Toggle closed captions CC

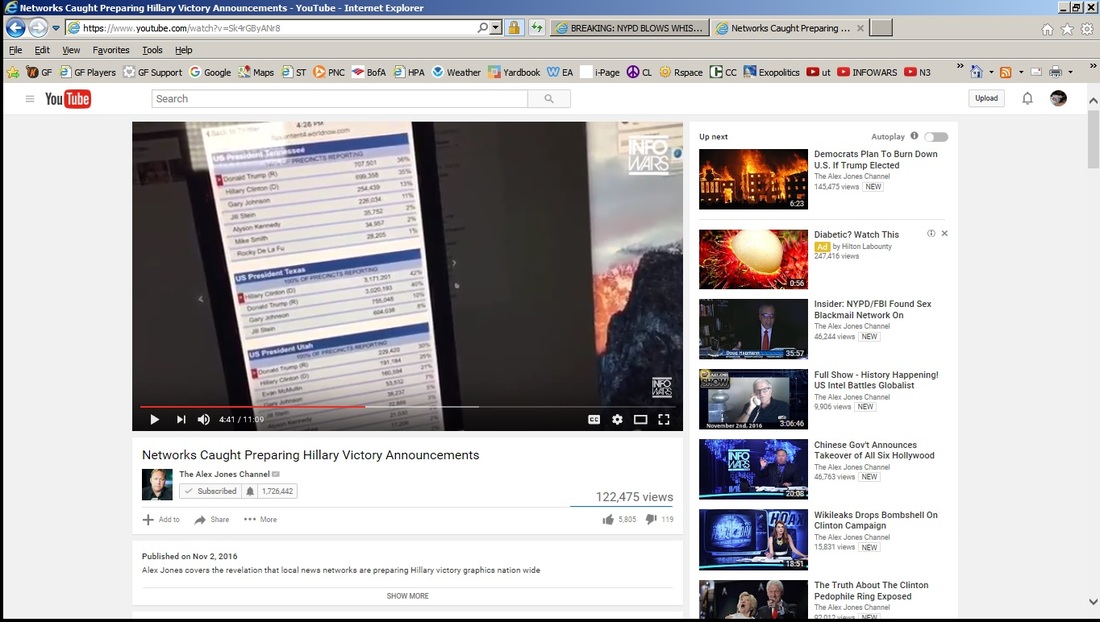[593, 419]
